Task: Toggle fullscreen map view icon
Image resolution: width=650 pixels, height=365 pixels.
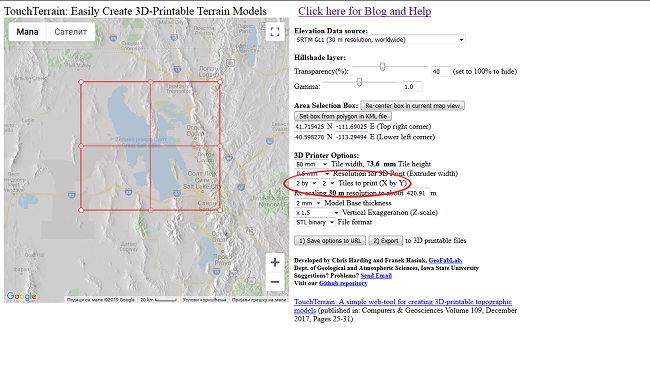Action: [275, 32]
